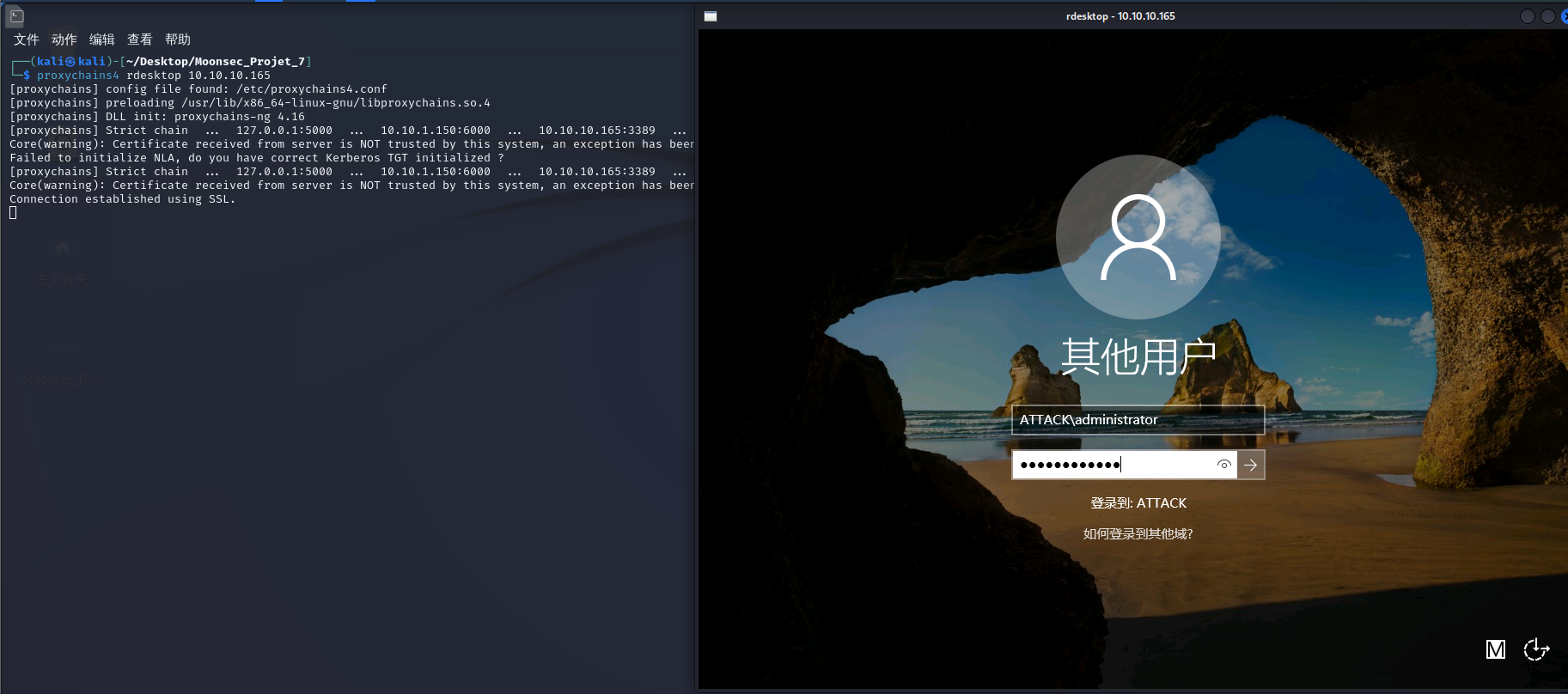
Task: Click the terminal app icon in title bar
Action: tap(15, 15)
